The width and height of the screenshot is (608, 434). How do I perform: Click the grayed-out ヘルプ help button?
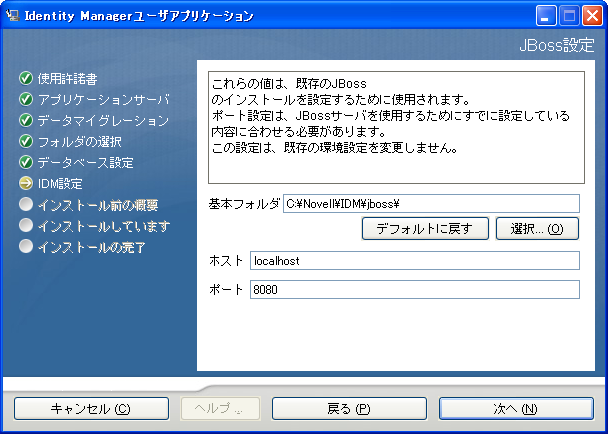pyautogui.click(x=220, y=408)
